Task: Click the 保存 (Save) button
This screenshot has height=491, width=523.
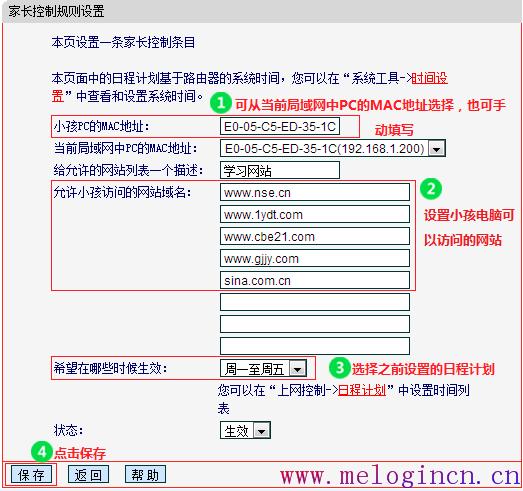Action: (x=31, y=474)
